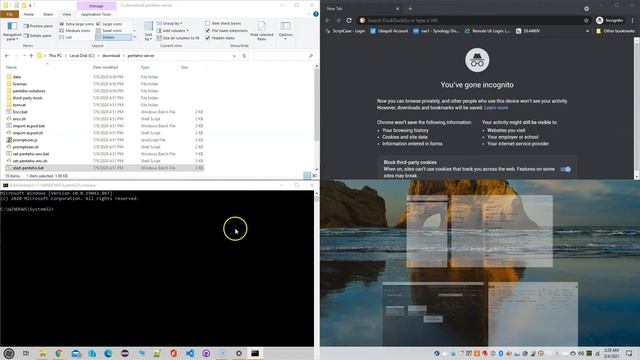Reload the Chrome page
The height and width of the screenshot is (360, 640).
[x=349, y=20]
